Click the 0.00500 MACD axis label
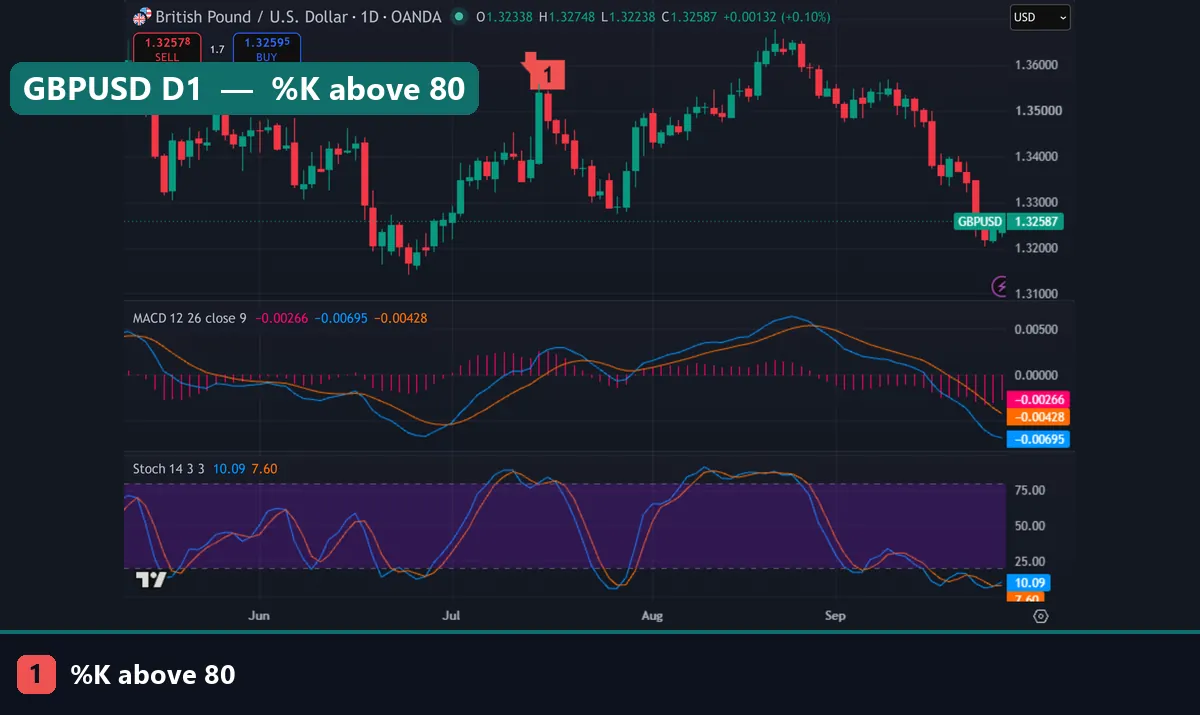This screenshot has width=1200, height=715. click(x=1035, y=330)
